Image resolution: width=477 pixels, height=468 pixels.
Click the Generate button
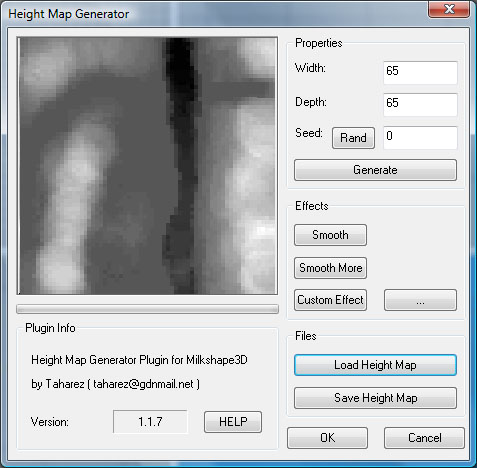coord(375,170)
